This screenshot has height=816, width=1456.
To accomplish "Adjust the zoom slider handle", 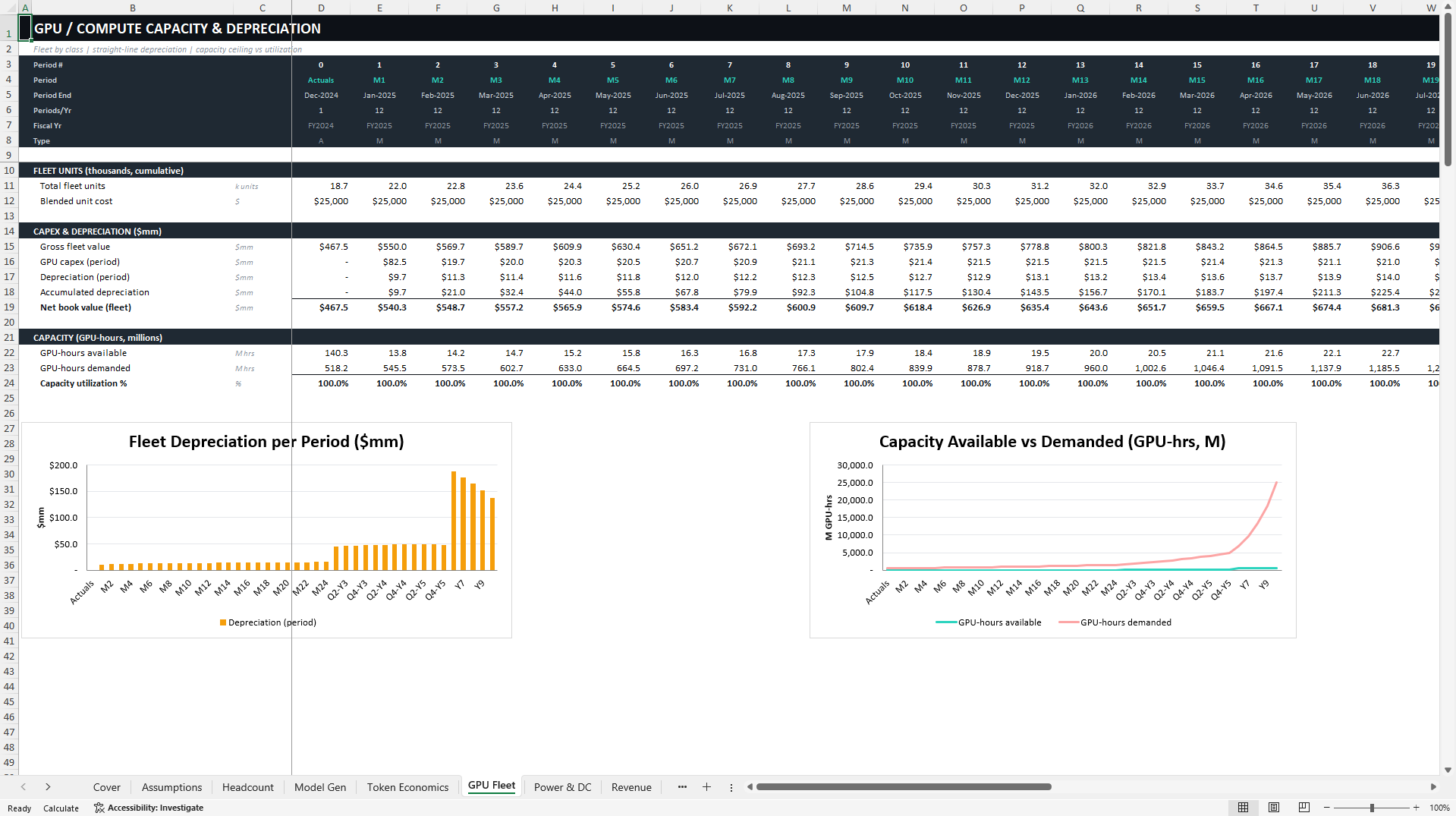I will pos(1372,808).
